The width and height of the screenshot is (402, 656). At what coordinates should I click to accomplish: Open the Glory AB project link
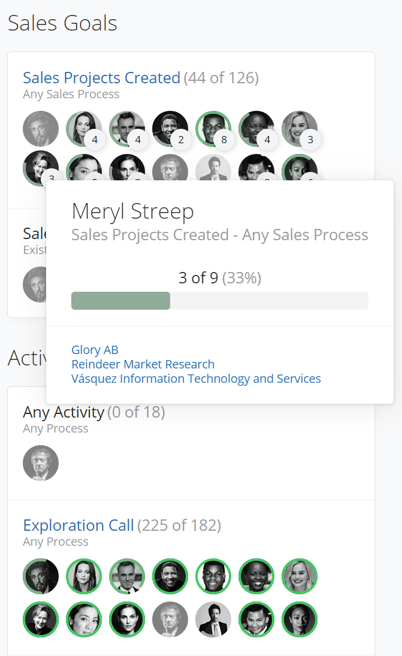[x=95, y=349]
